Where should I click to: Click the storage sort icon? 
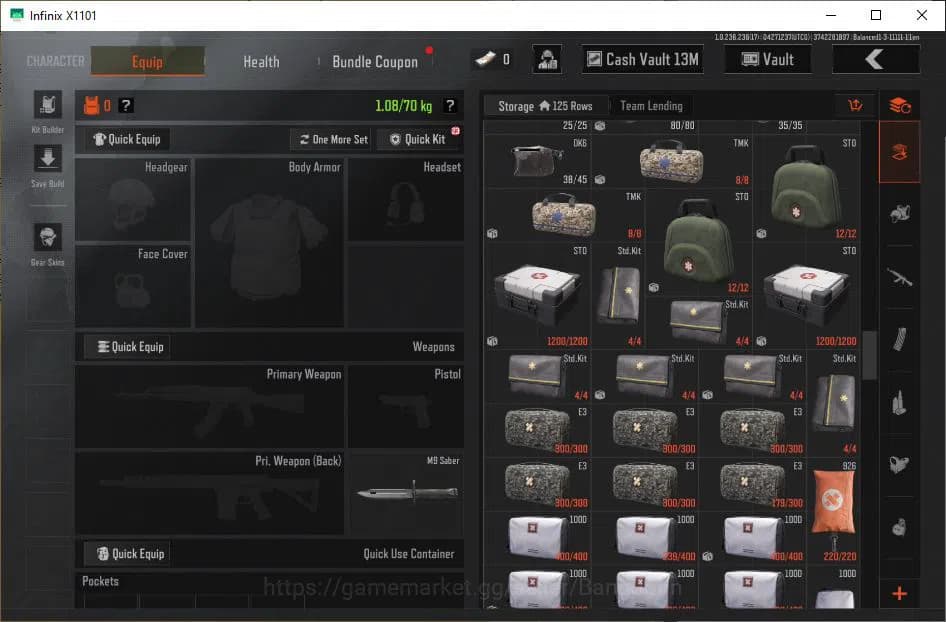[855, 106]
